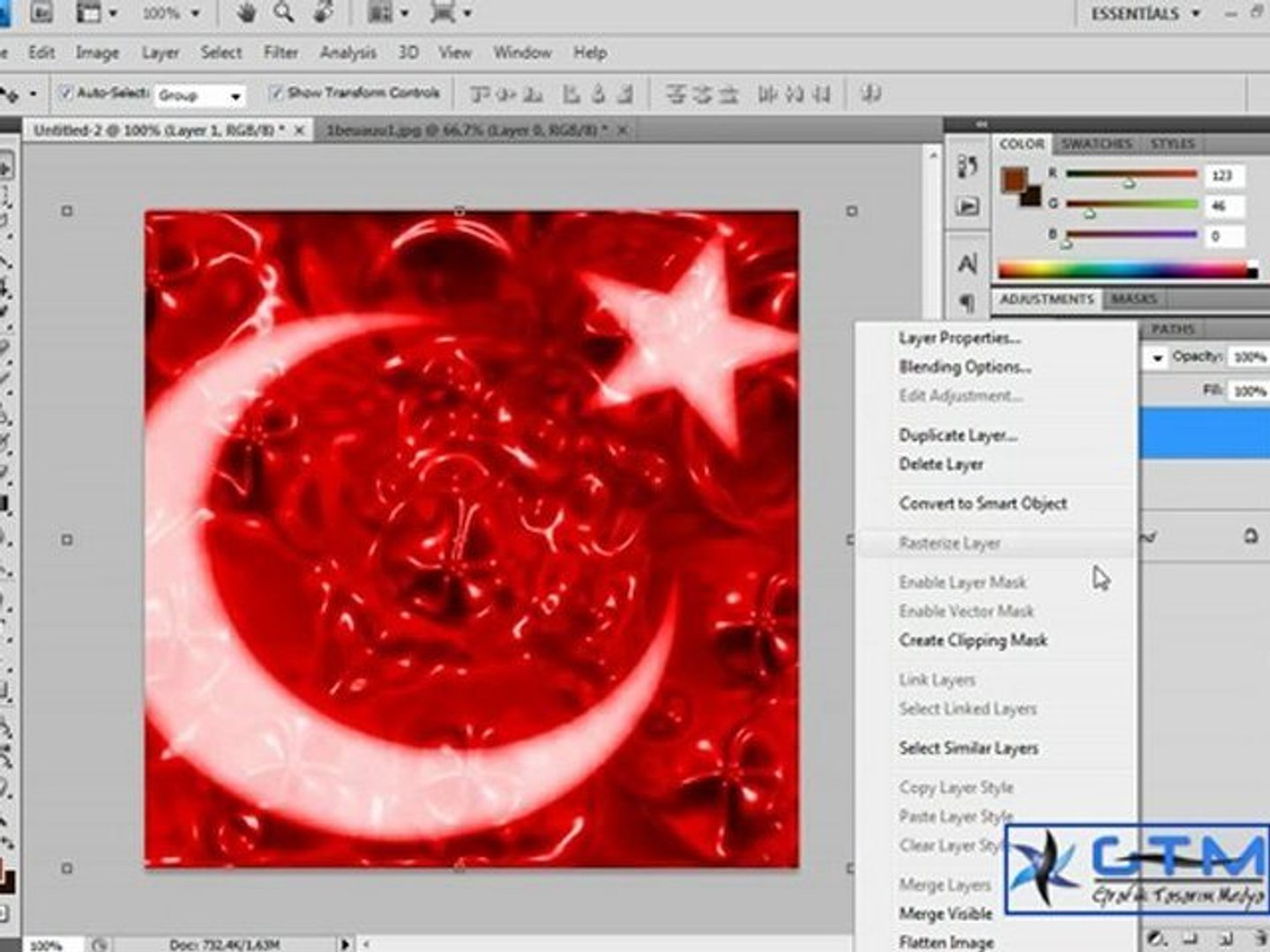This screenshot has height=952, width=1270.
Task: Toggle the Auto-Select checkbox
Action: tap(65, 93)
